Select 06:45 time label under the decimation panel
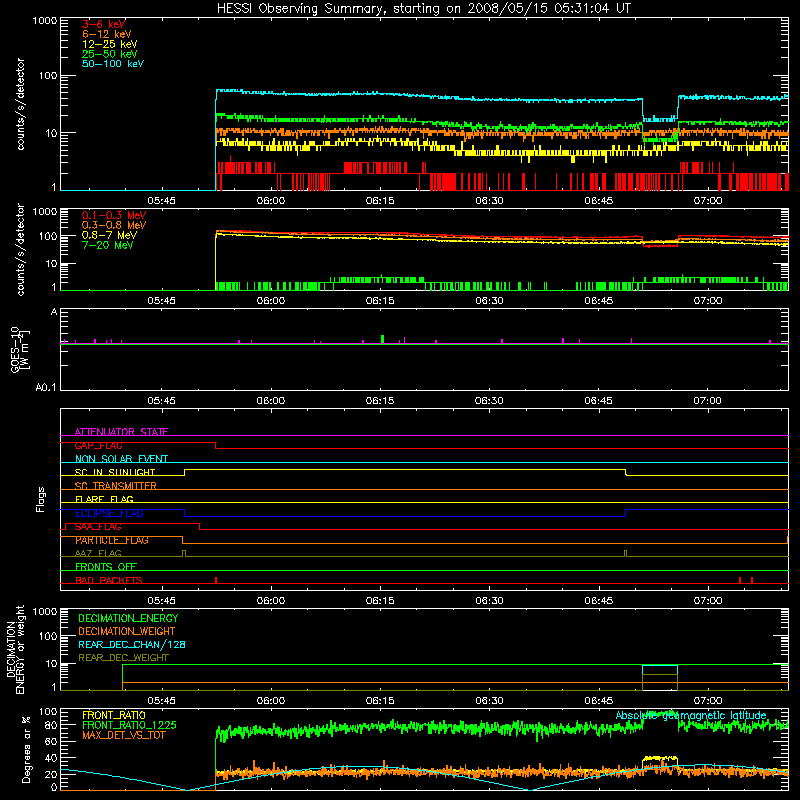This screenshot has height=800, width=800. [x=598, y=701]
